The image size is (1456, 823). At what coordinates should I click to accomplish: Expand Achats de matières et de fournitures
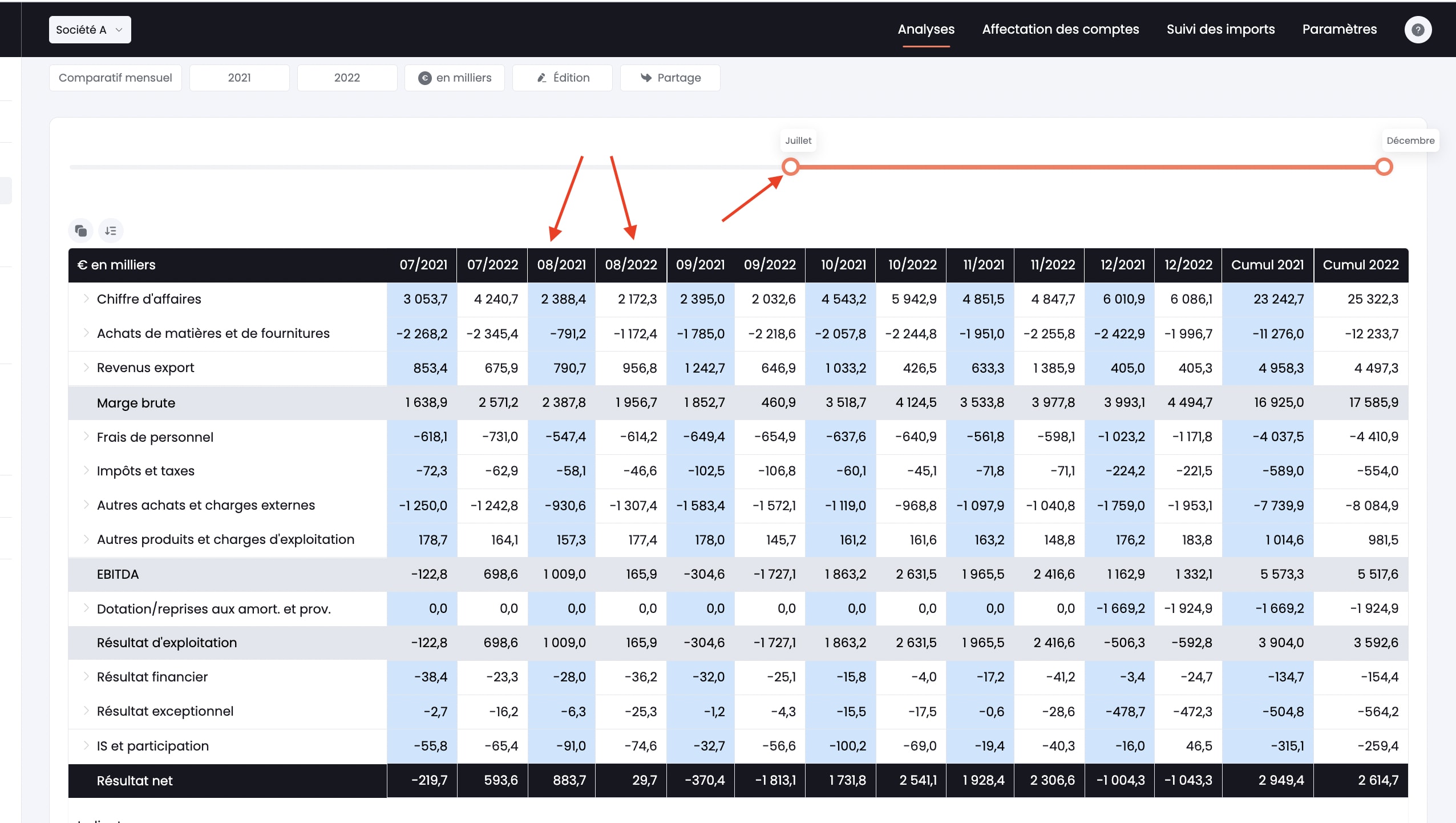point(86,333)
